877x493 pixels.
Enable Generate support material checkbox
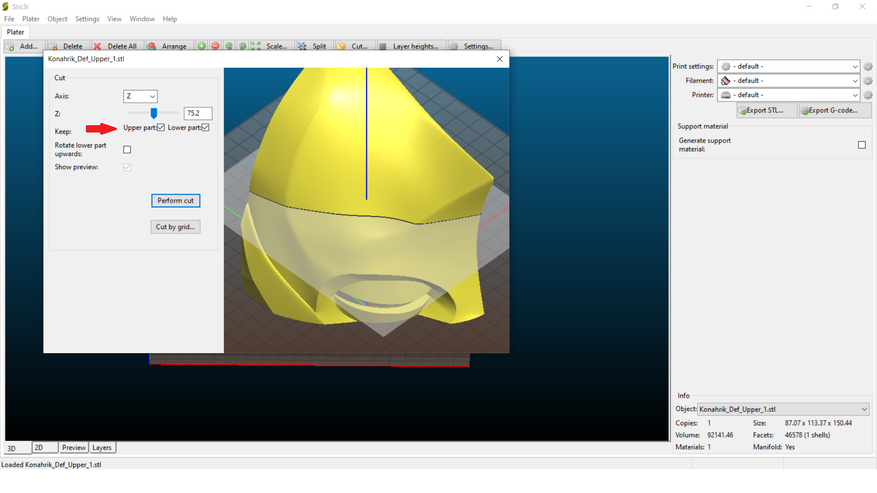coord(862,145)
